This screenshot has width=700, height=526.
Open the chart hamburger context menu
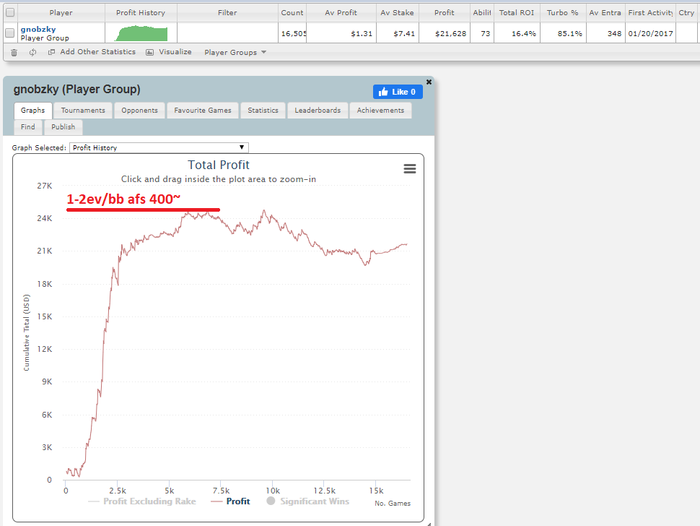tap(410, 169)
